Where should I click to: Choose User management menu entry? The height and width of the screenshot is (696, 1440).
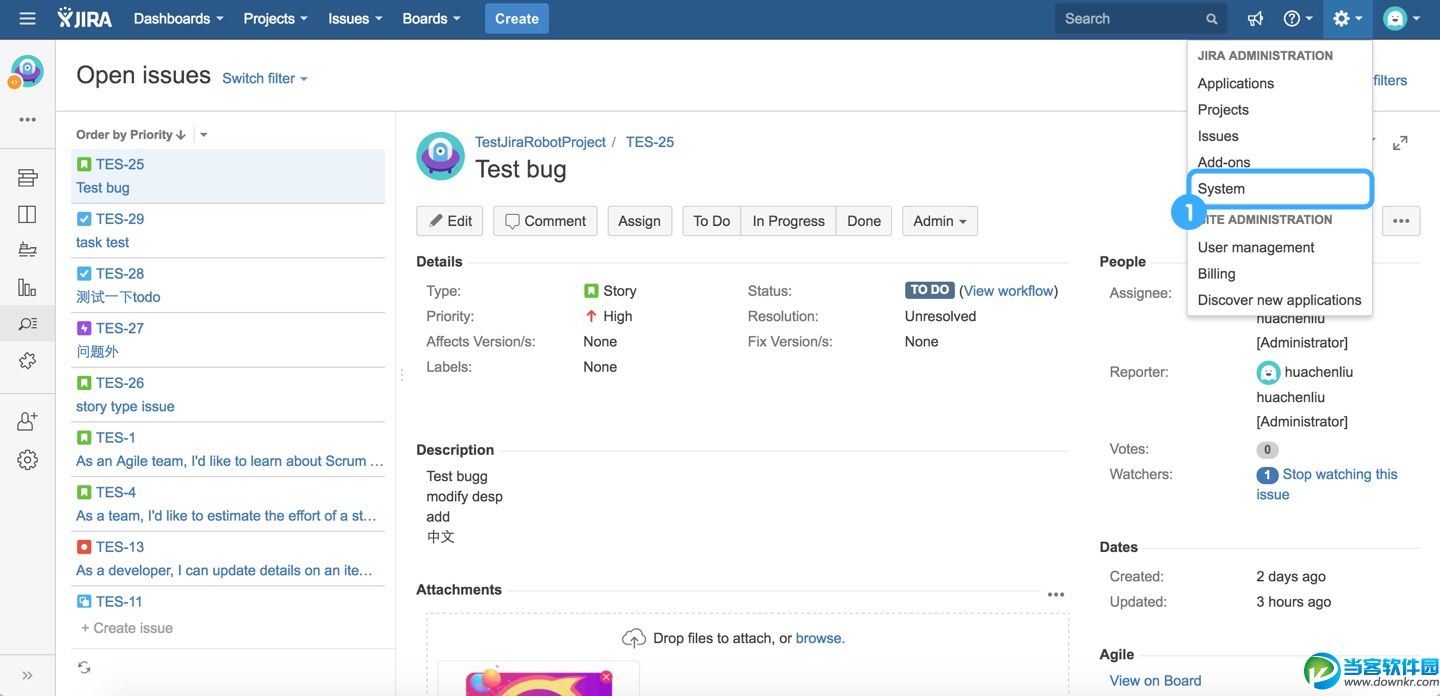click(x=1256, y=247)
